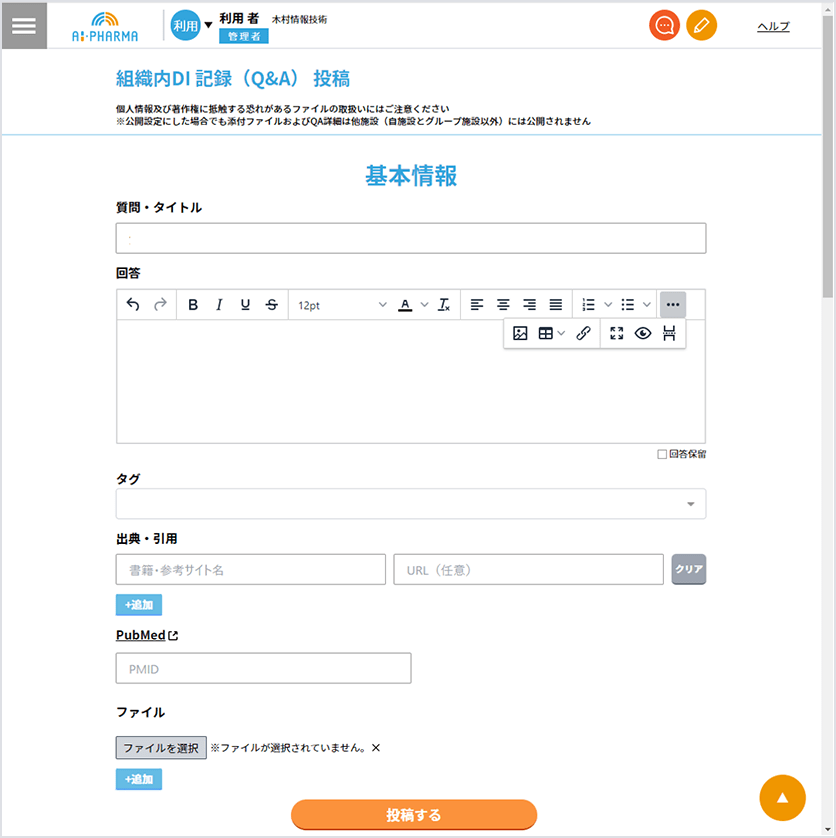Open the text color dropdown arrow

click(x=423, y=304)
